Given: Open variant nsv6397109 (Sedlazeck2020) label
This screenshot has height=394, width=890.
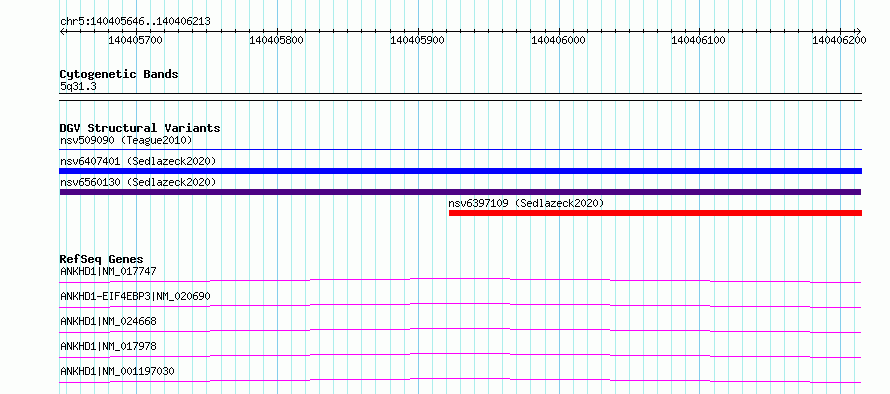Looking at the screenshot, I should [x=526, y=203].
